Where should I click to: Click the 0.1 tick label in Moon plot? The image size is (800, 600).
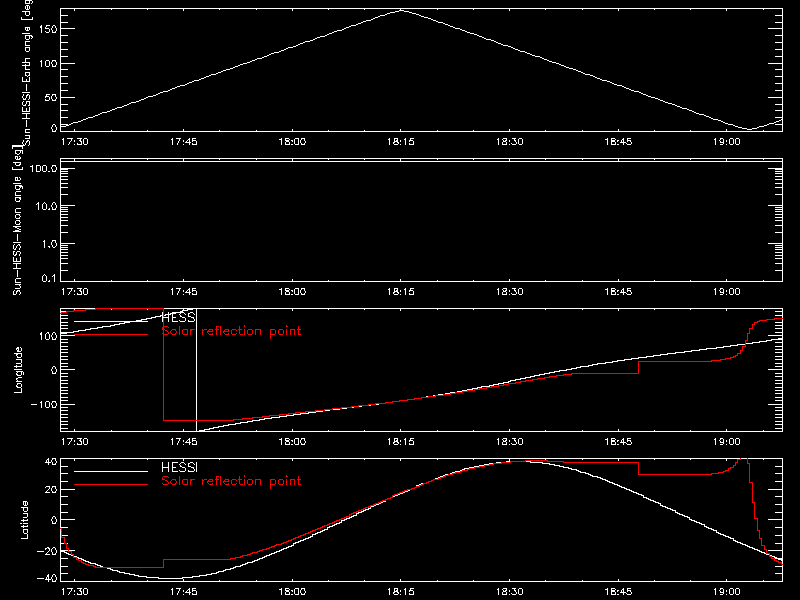pyautogui.click(x=49, y=278)
